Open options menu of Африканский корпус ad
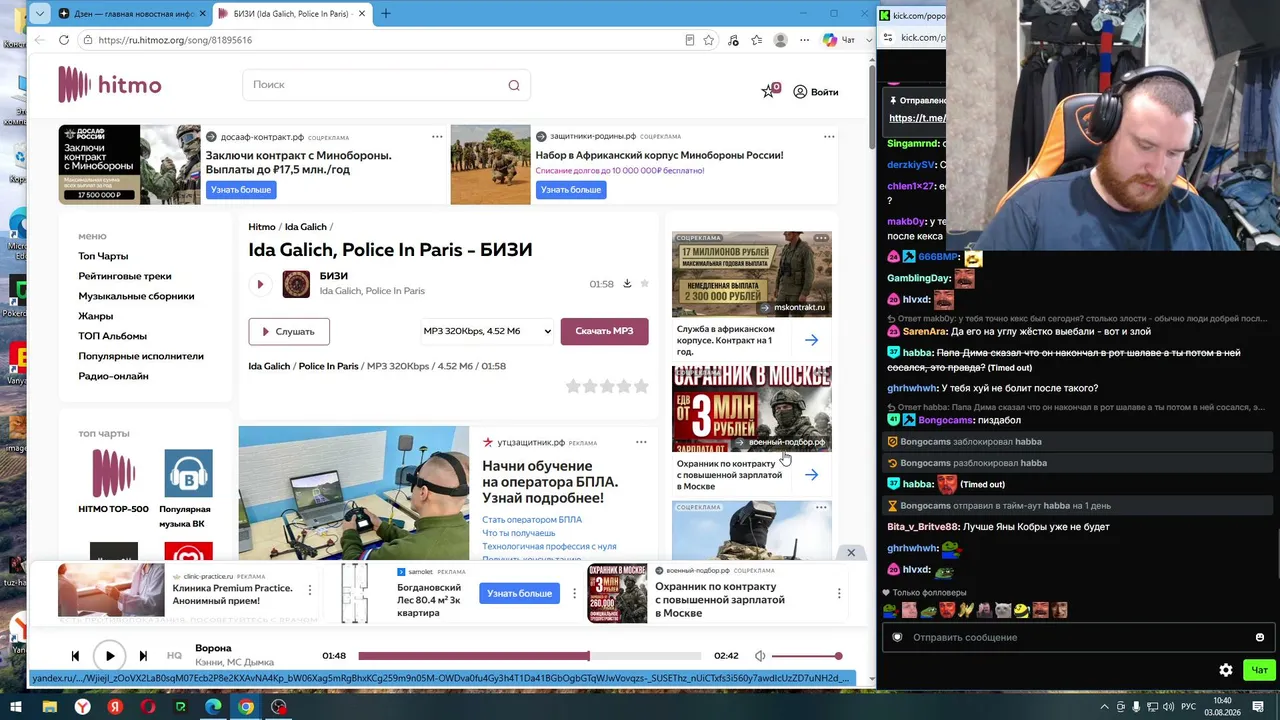The height and width of the screenshot is (720, 1280). tap(829, 136)
